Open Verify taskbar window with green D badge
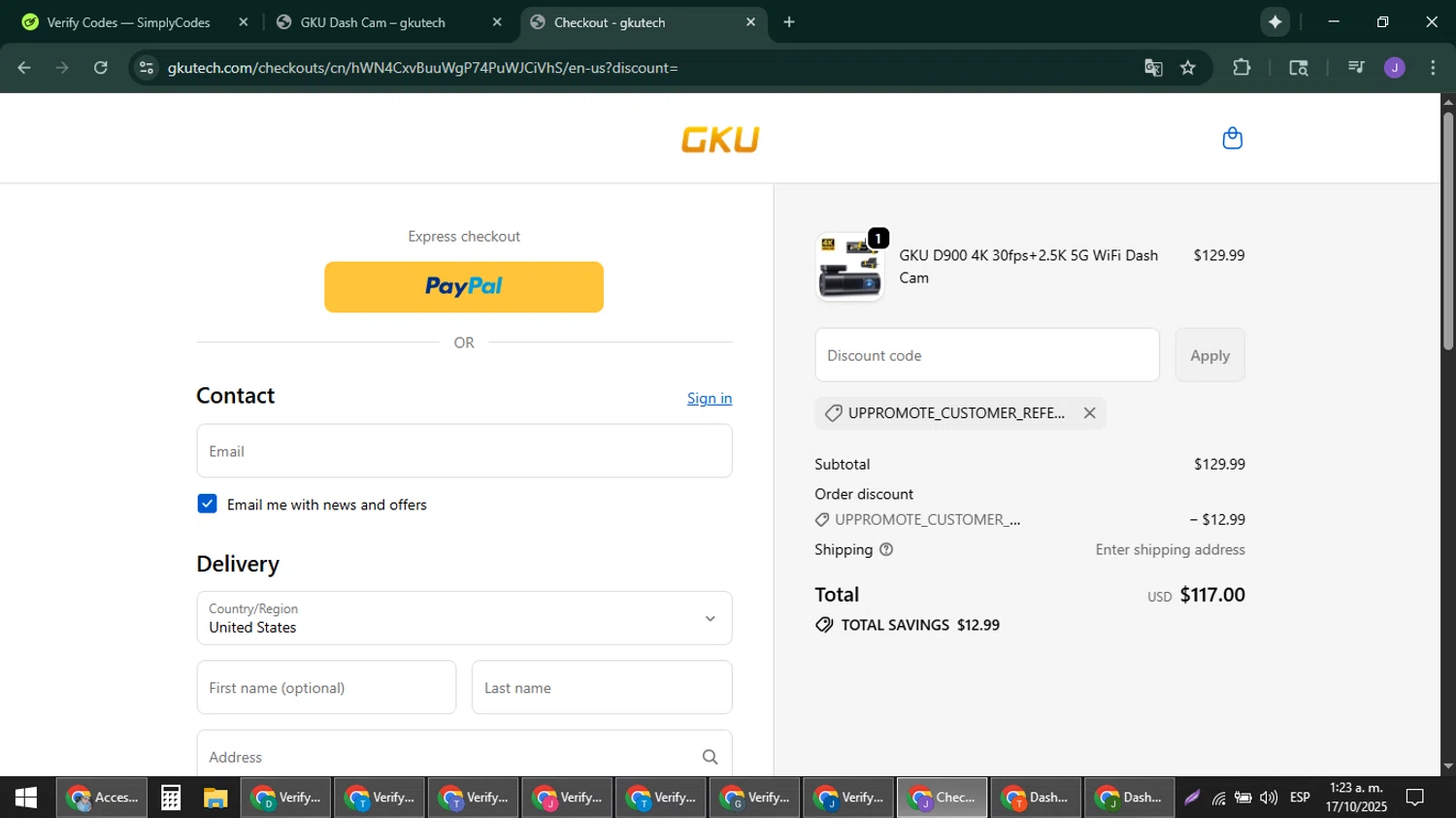1456x818 pixels. coord(286,798)
